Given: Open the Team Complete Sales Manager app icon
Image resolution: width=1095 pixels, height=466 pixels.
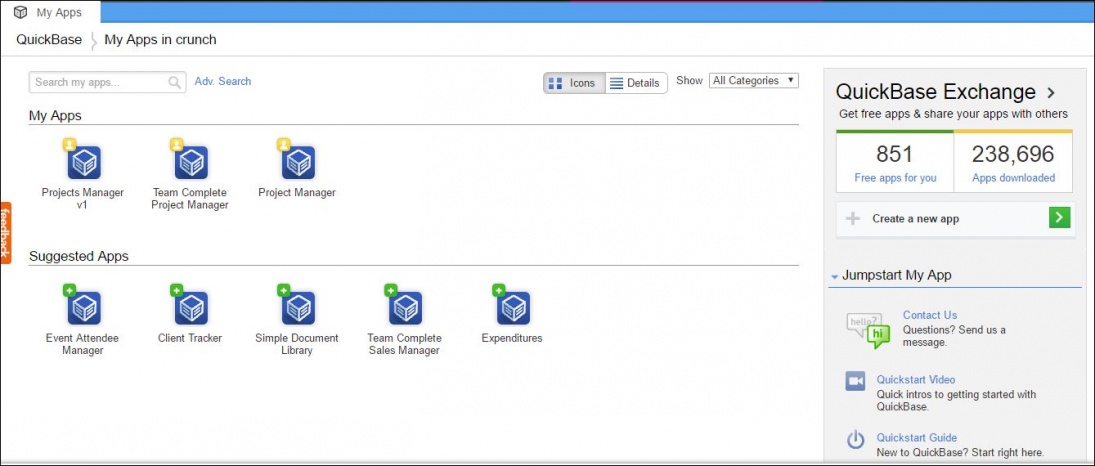Looking at the screenshot, I should pyautogui.click(x=406, y=308).
